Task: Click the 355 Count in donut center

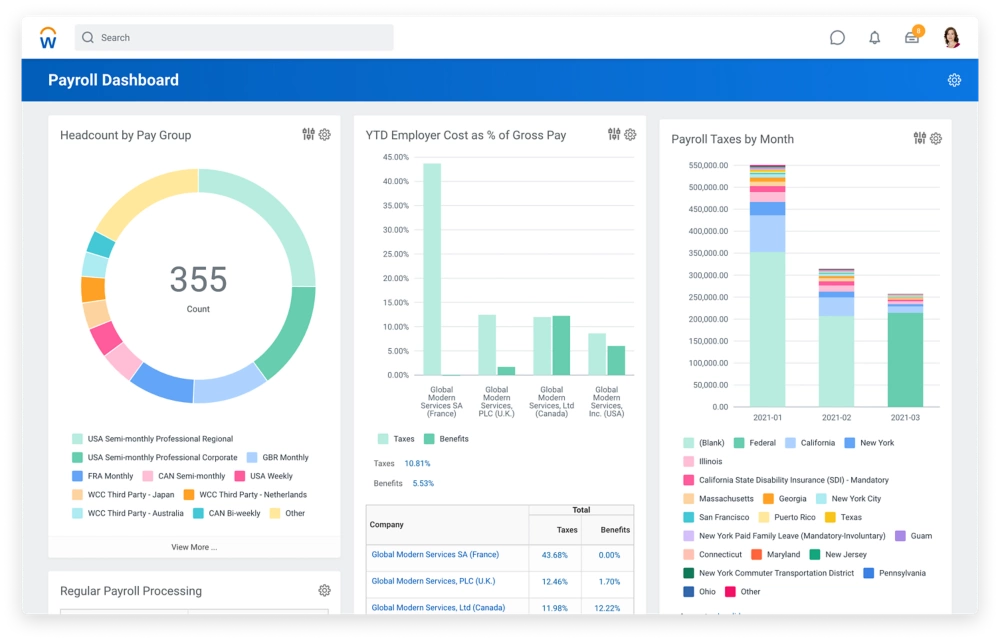Action: coord(198,287)
